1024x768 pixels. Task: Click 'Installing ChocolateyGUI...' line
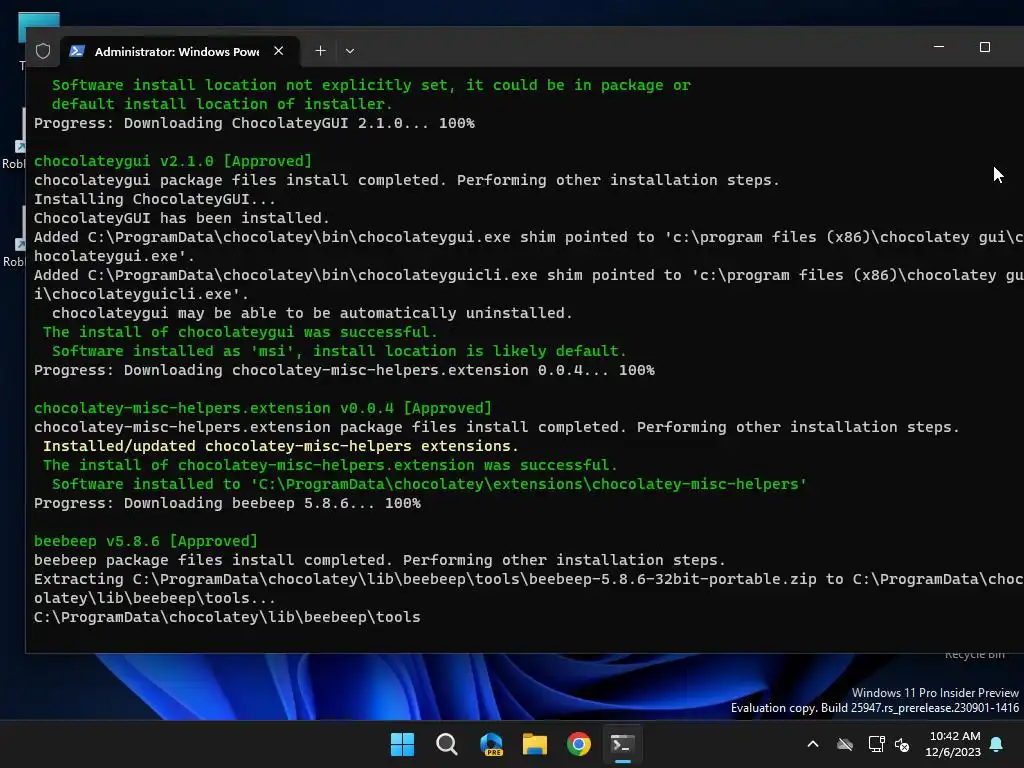tap(155, 199)
